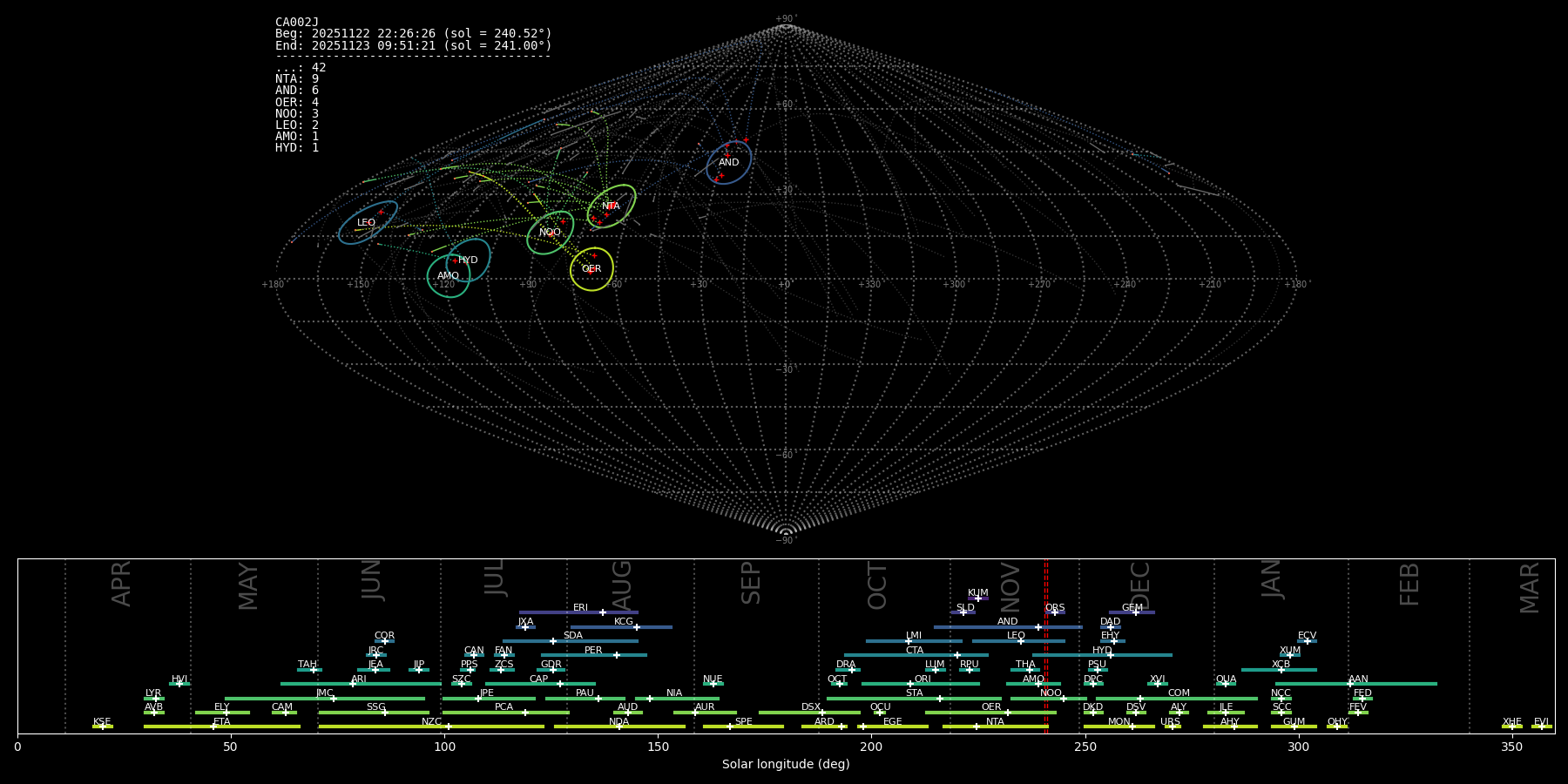Click the QUA shower marker in the timeline
The width and height of the screenshot is (1568, 784).
(x=1226, y=684)
